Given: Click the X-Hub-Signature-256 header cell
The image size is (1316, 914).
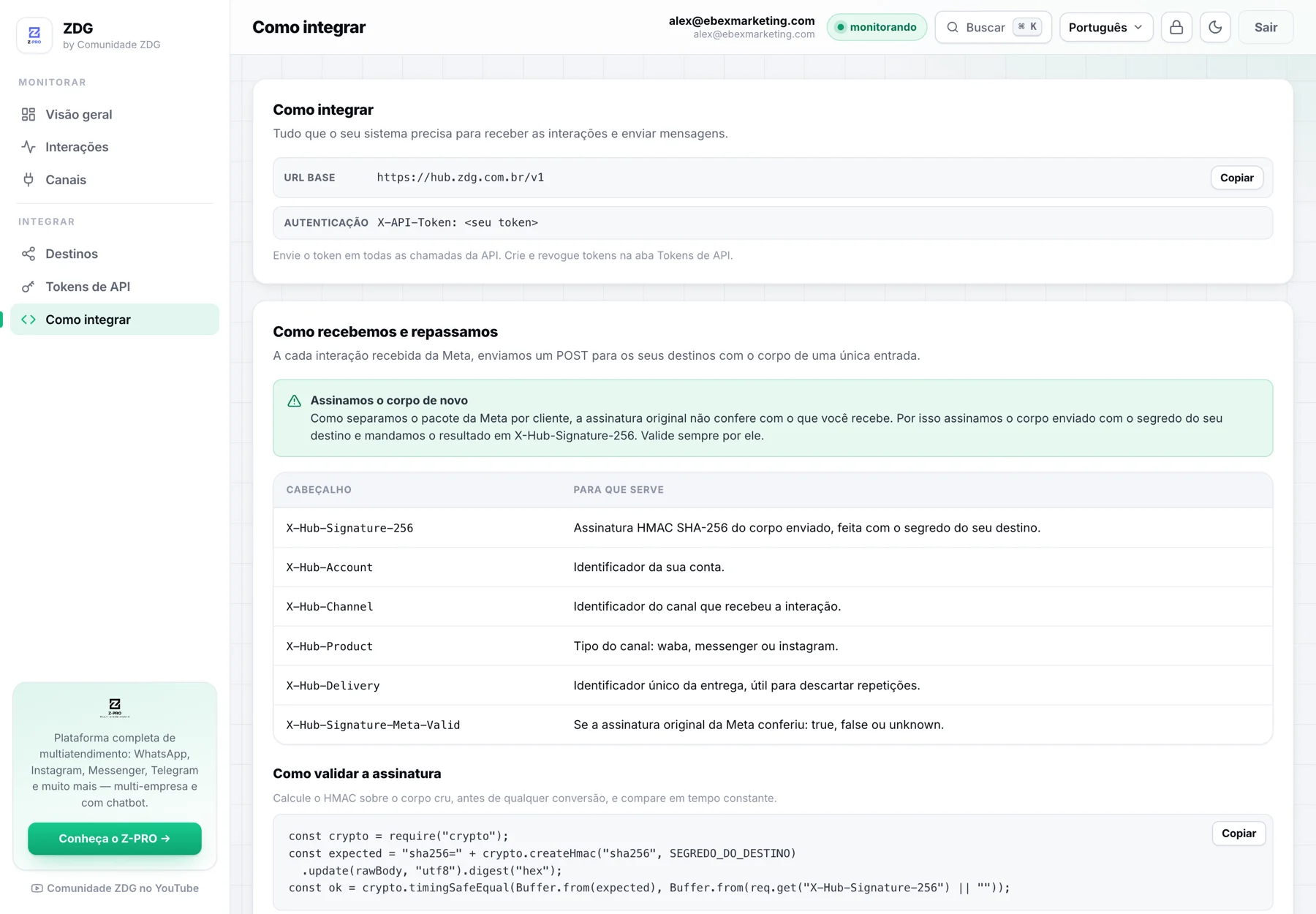Looking at the screenshot, I should (x=349, y=528).
